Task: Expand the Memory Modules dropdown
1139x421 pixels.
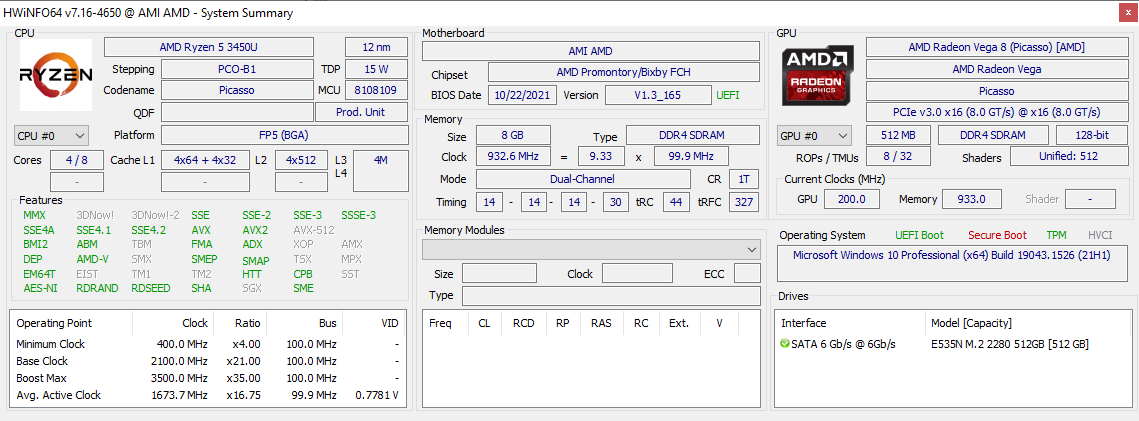Action: tap(591, 250)
